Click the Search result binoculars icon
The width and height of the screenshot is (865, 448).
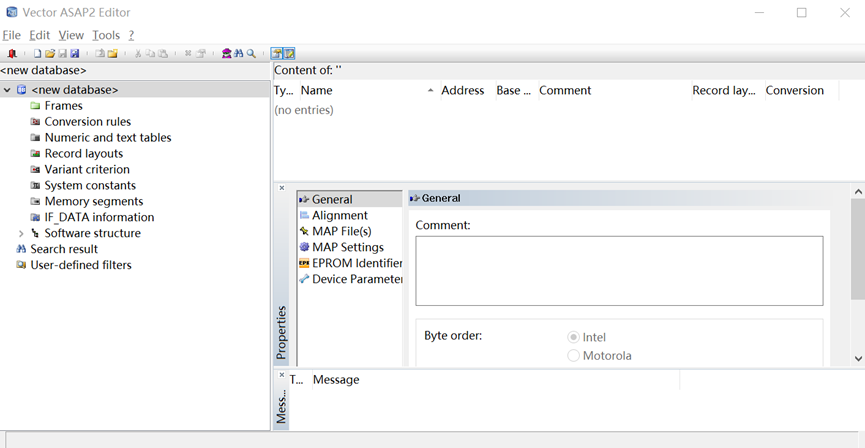tap(21, 249)
